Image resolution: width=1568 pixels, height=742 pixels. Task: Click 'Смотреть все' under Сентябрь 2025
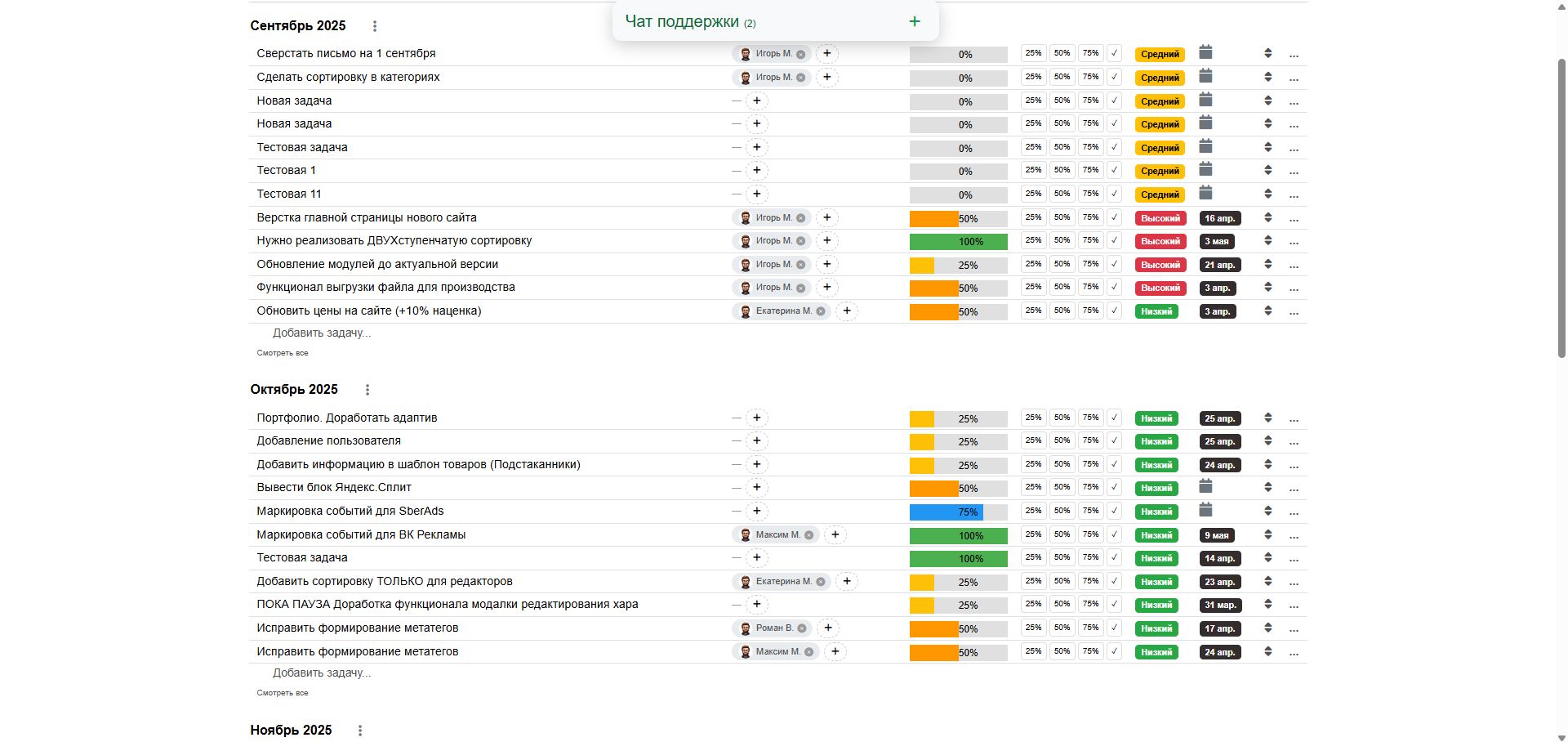click(x=283, y=353)
